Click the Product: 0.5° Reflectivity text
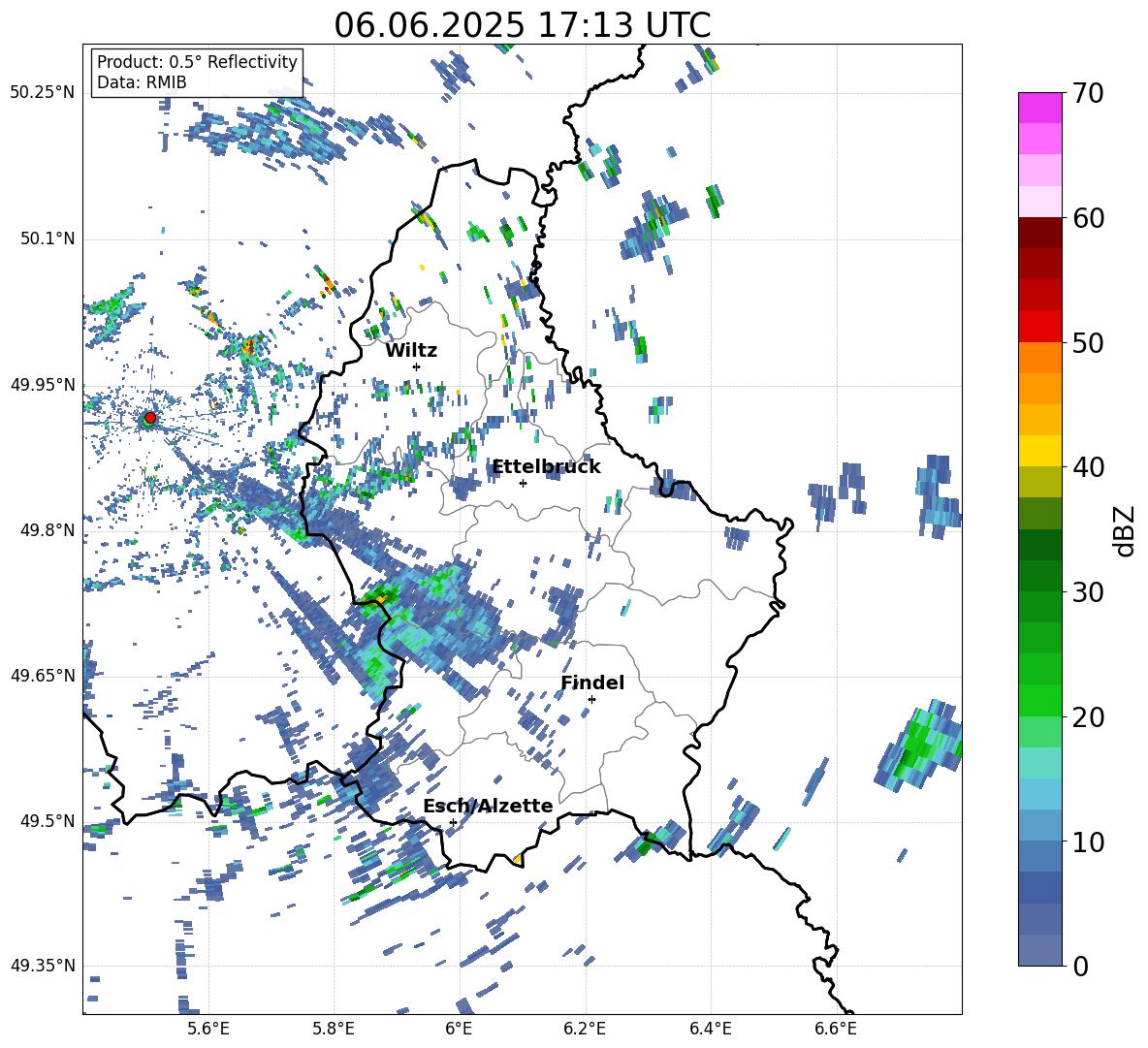 pos(197,61)
